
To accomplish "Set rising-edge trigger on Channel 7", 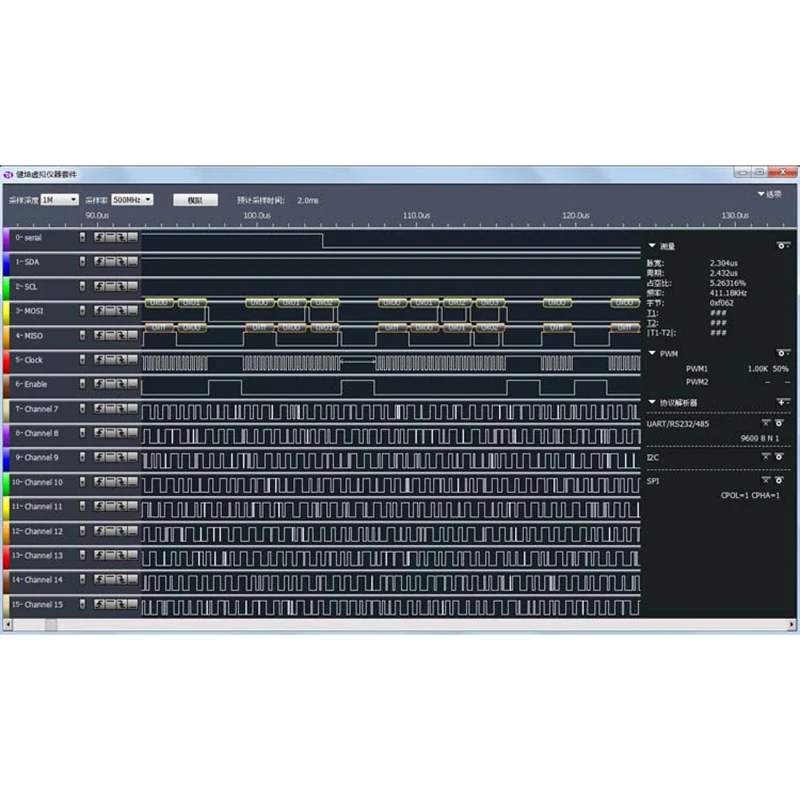I will [x=99, y=409].
